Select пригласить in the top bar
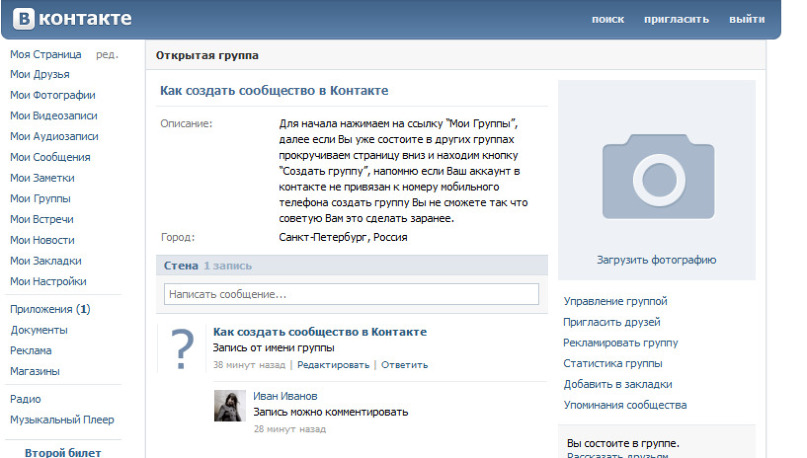Image resolution: width=807 pixels, height=458 pixels. [x=676, y=20]
